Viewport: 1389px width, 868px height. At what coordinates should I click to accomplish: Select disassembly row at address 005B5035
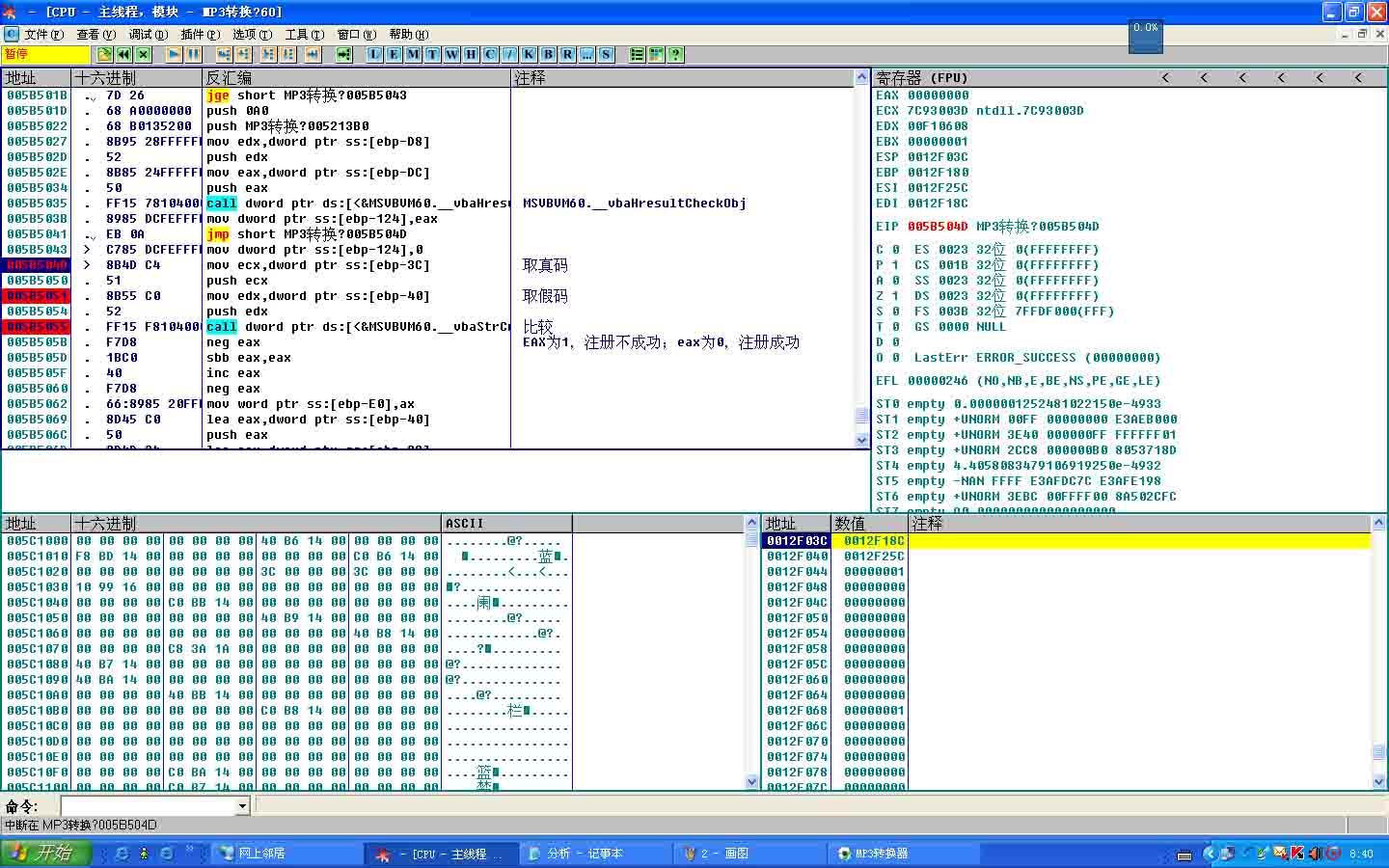coord(428,203)
